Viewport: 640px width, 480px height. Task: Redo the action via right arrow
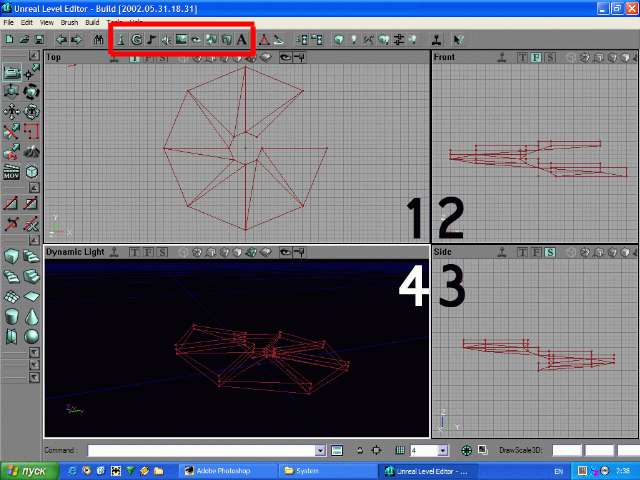[x=76, y=40]
